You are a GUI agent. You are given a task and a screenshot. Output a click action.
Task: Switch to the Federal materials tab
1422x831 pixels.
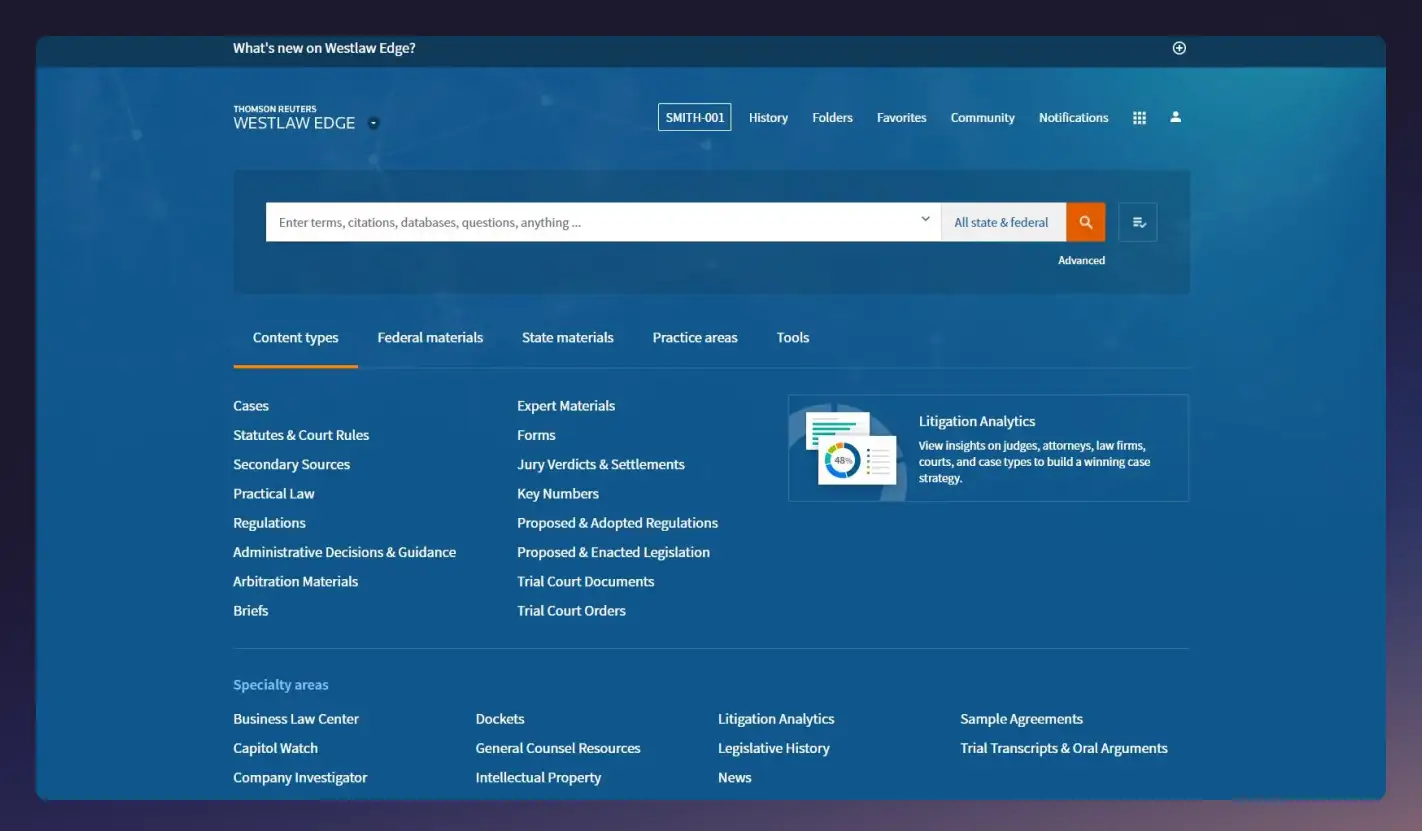(x=430, y=337)
